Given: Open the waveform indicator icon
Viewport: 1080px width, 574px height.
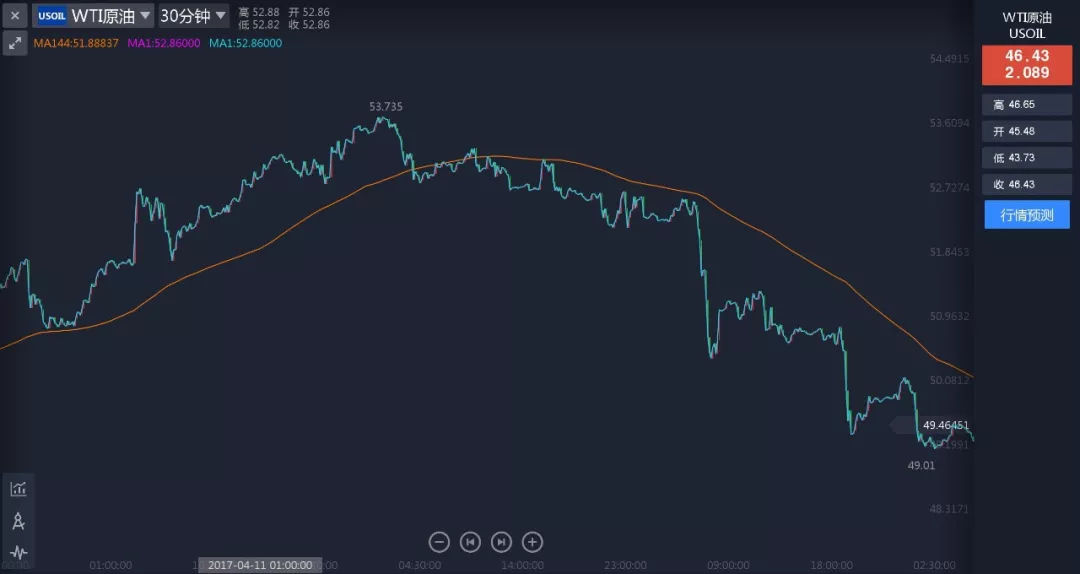Looking at the screenshot, I should (18, 552).
